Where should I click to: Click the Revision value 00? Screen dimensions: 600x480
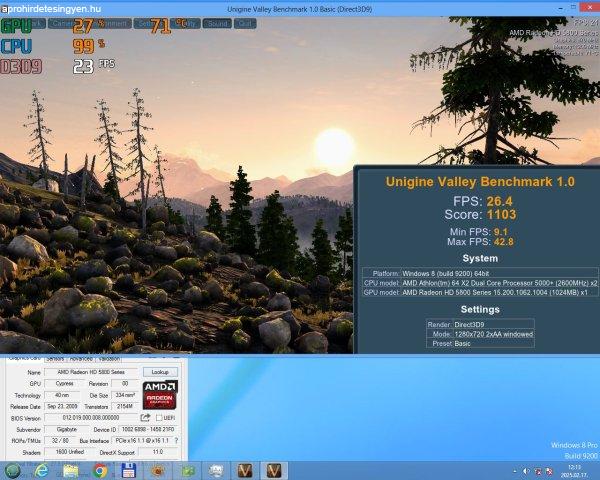point(125,383)
